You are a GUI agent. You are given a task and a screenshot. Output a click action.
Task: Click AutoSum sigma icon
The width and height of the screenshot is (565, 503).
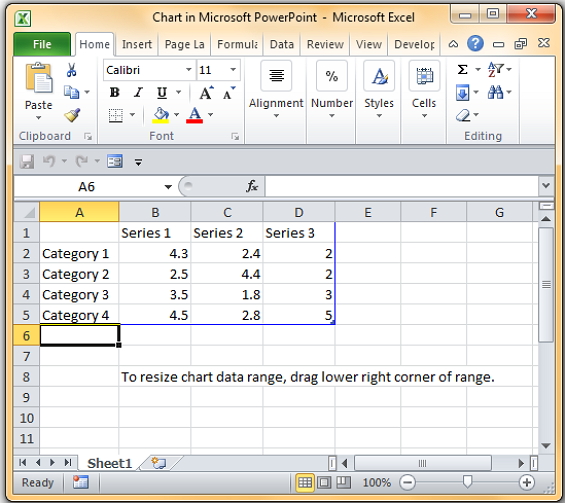click(x=463, y=69)
